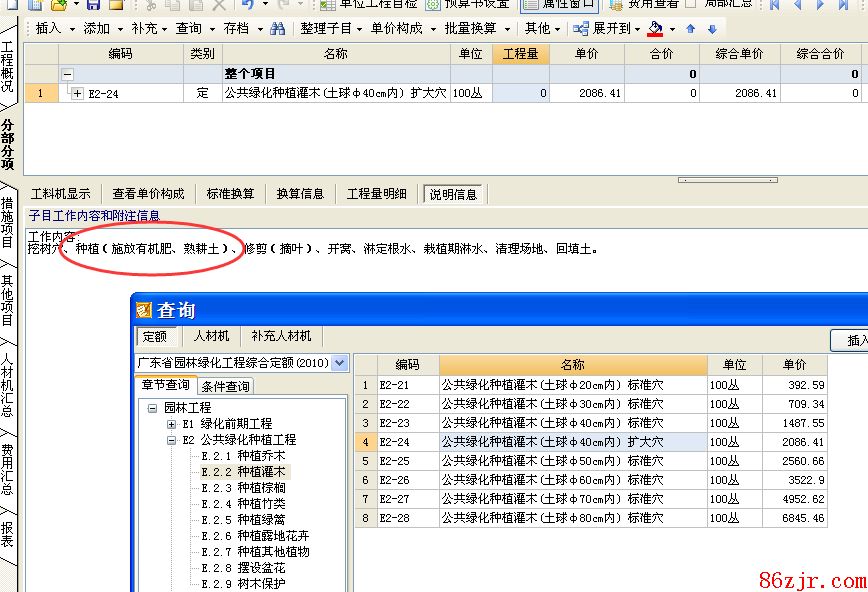Collapse the E2 公共绿化种植工程 node
This screenshot has width=868, height=592.
click(171, 440)
